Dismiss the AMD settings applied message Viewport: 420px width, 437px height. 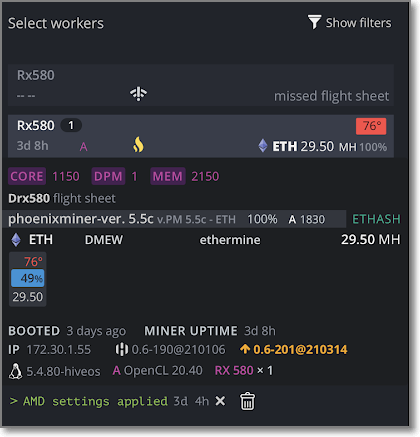[x=220, y=401]
